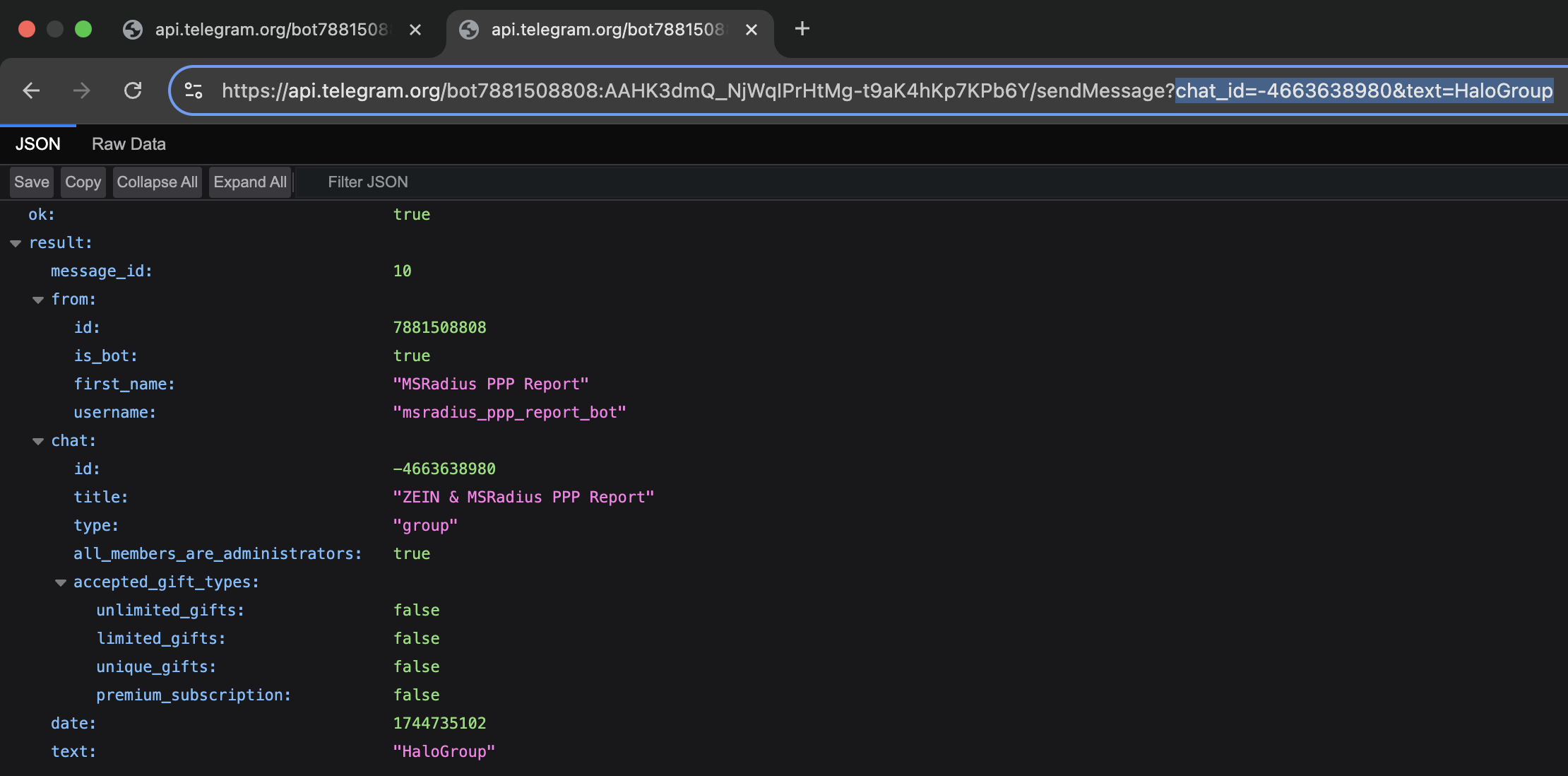Click the URL in the address bar

[x=887, y=90]
